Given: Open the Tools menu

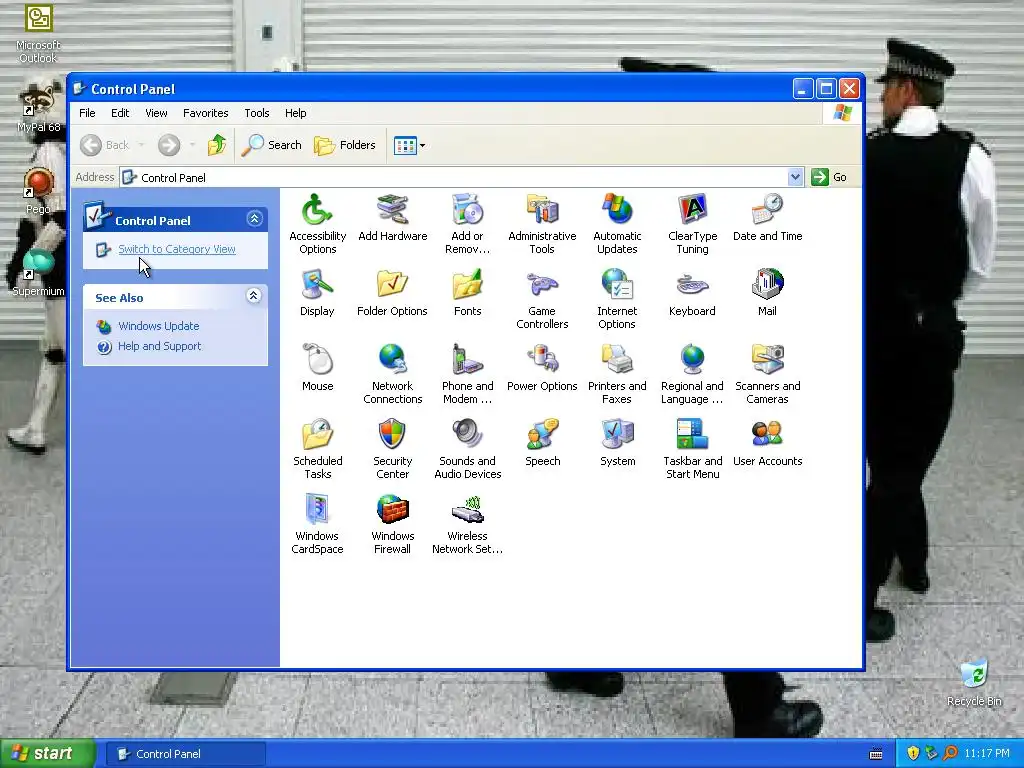Looking at the screenshot, I should click(x=257, y=113).
